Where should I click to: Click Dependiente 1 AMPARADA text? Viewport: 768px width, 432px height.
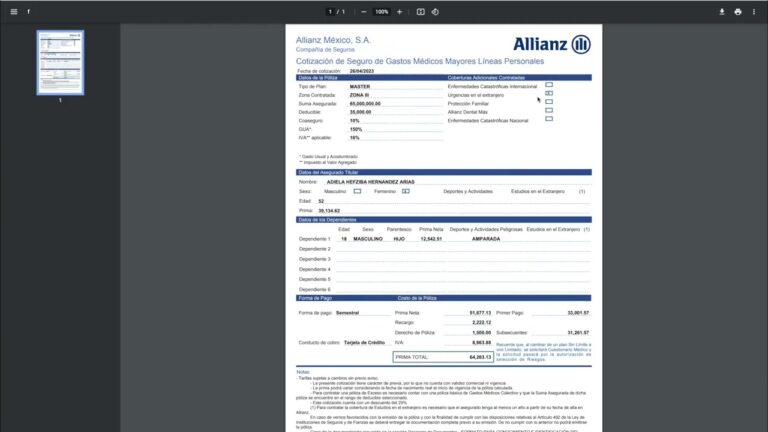pos(486,239)
